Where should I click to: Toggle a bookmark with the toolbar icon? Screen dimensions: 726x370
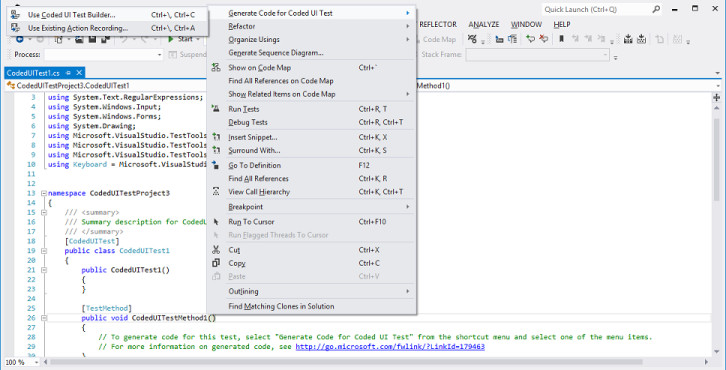(562, 39)
